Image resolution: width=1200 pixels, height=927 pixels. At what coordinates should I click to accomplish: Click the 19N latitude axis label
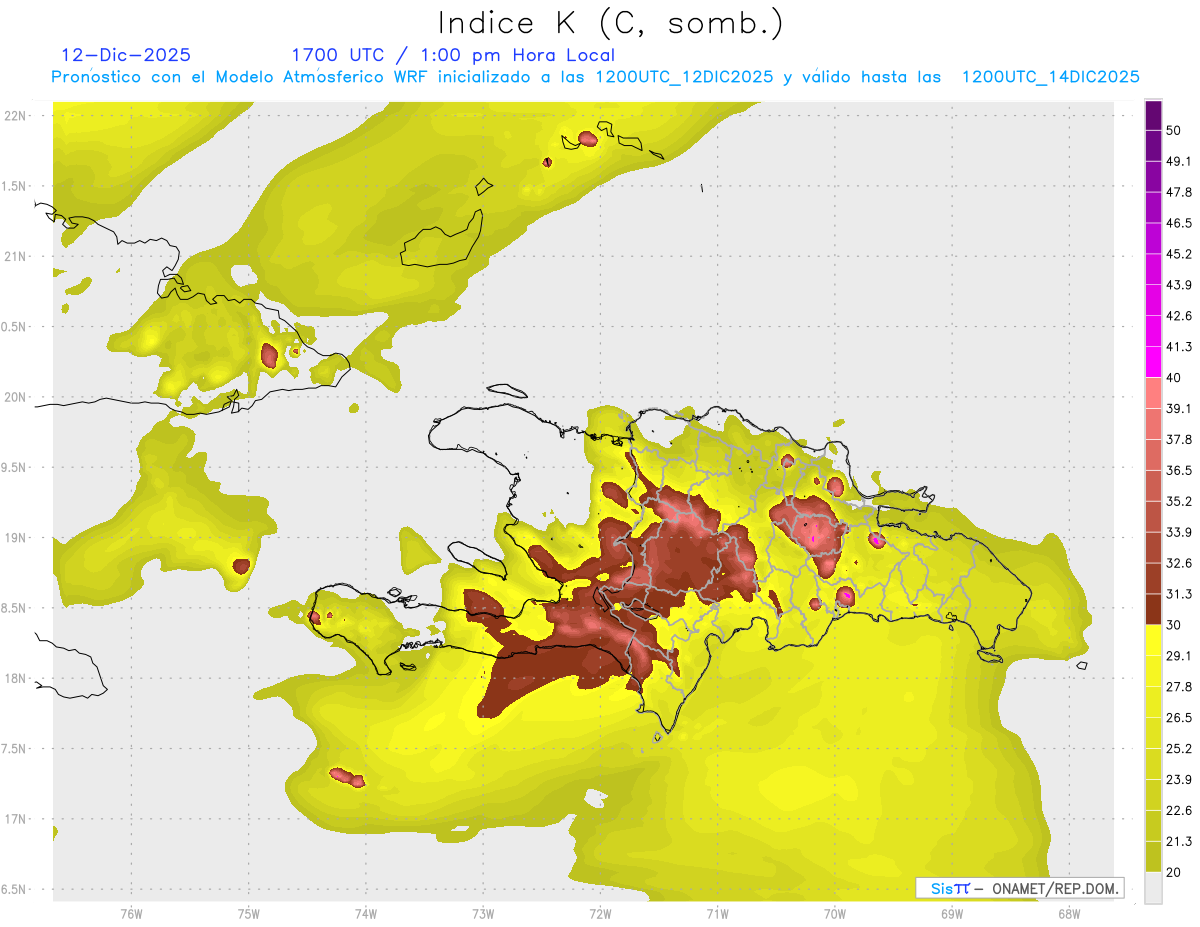click(18, 537)
